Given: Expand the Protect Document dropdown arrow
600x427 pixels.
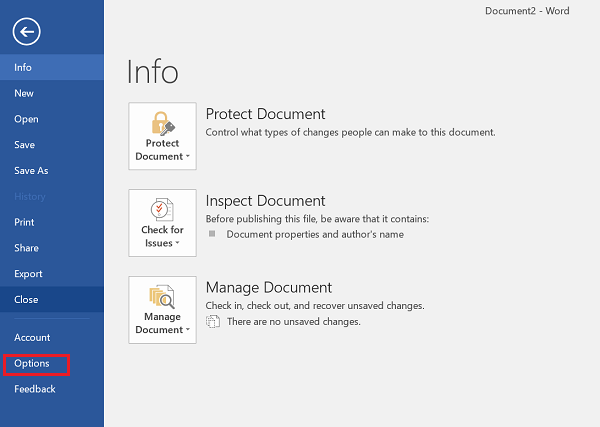Looking at the screenshot, I should click(188, 156).
